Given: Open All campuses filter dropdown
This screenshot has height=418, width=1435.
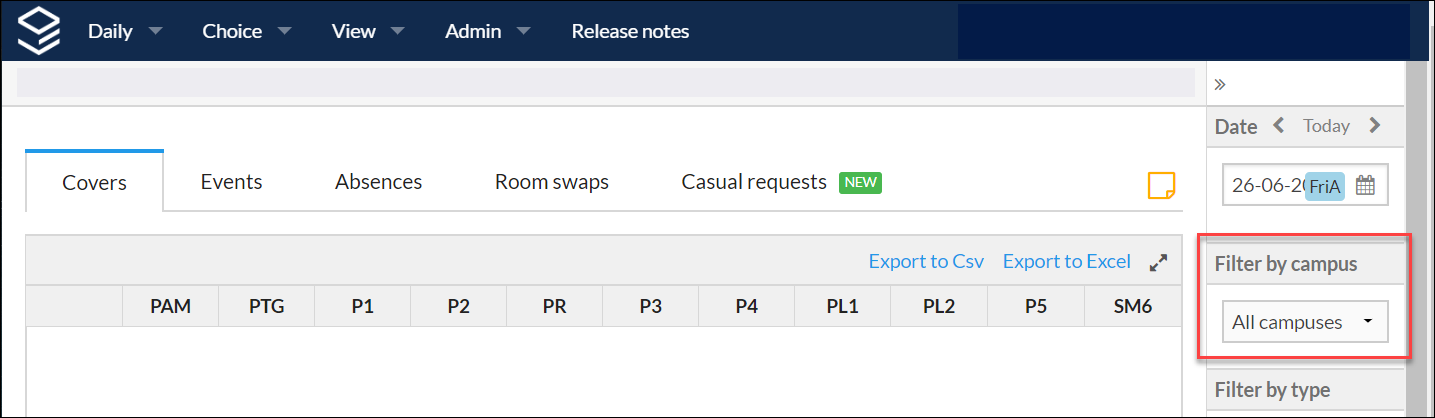Looking at the screenshot, I should [1304, 322].
